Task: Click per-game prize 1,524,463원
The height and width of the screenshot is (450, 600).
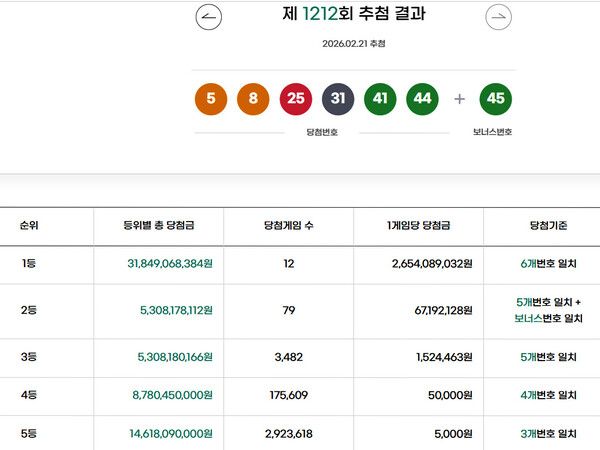Action: [x=444, y=357]
